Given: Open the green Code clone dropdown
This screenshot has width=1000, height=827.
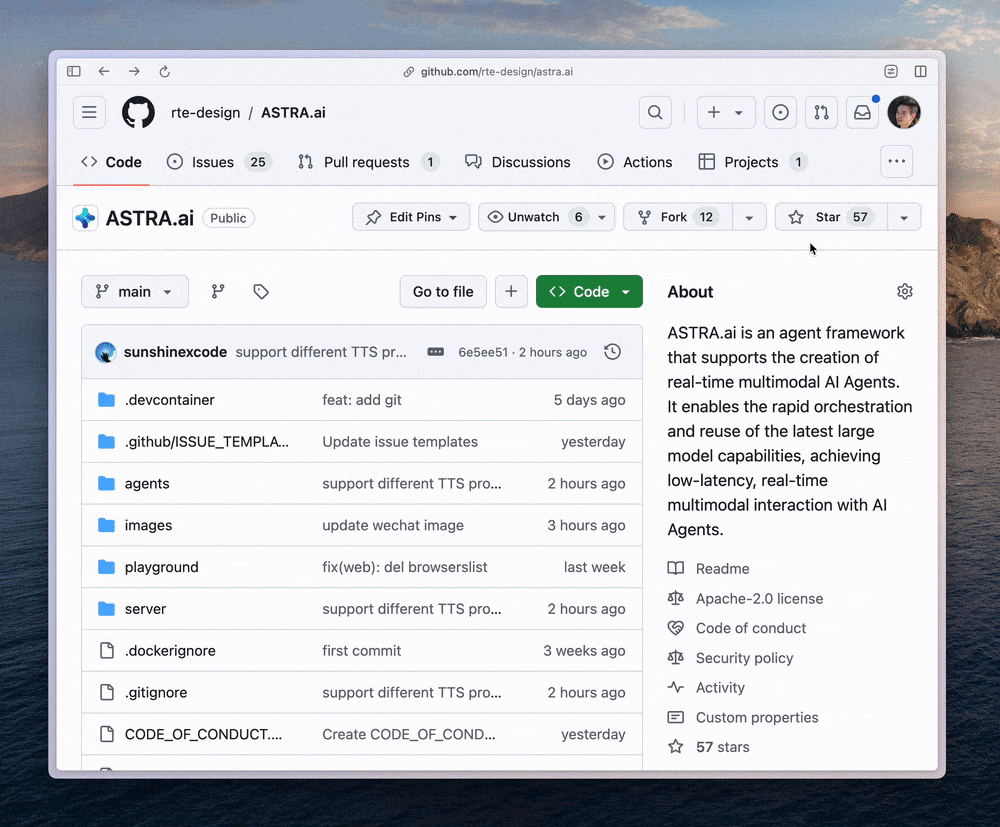Looking at the screenshot, I should [589, 291].
